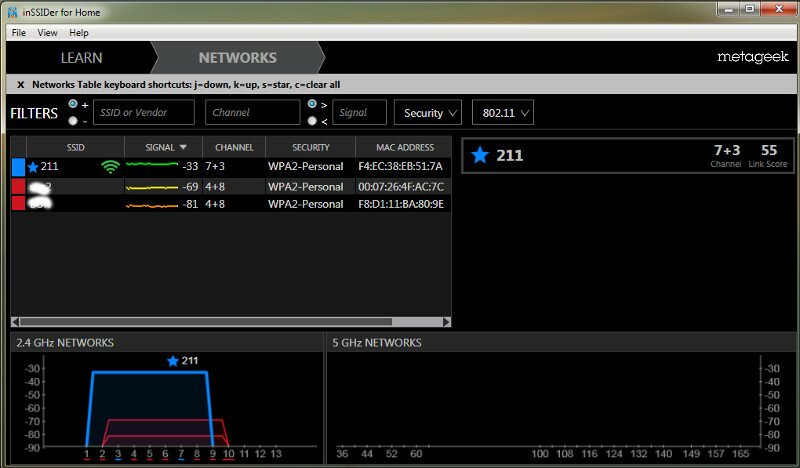Image resolution: width=800 pixels, height=468 pixels.
Task: Click the Channel filter field
Action: point(253,112)
